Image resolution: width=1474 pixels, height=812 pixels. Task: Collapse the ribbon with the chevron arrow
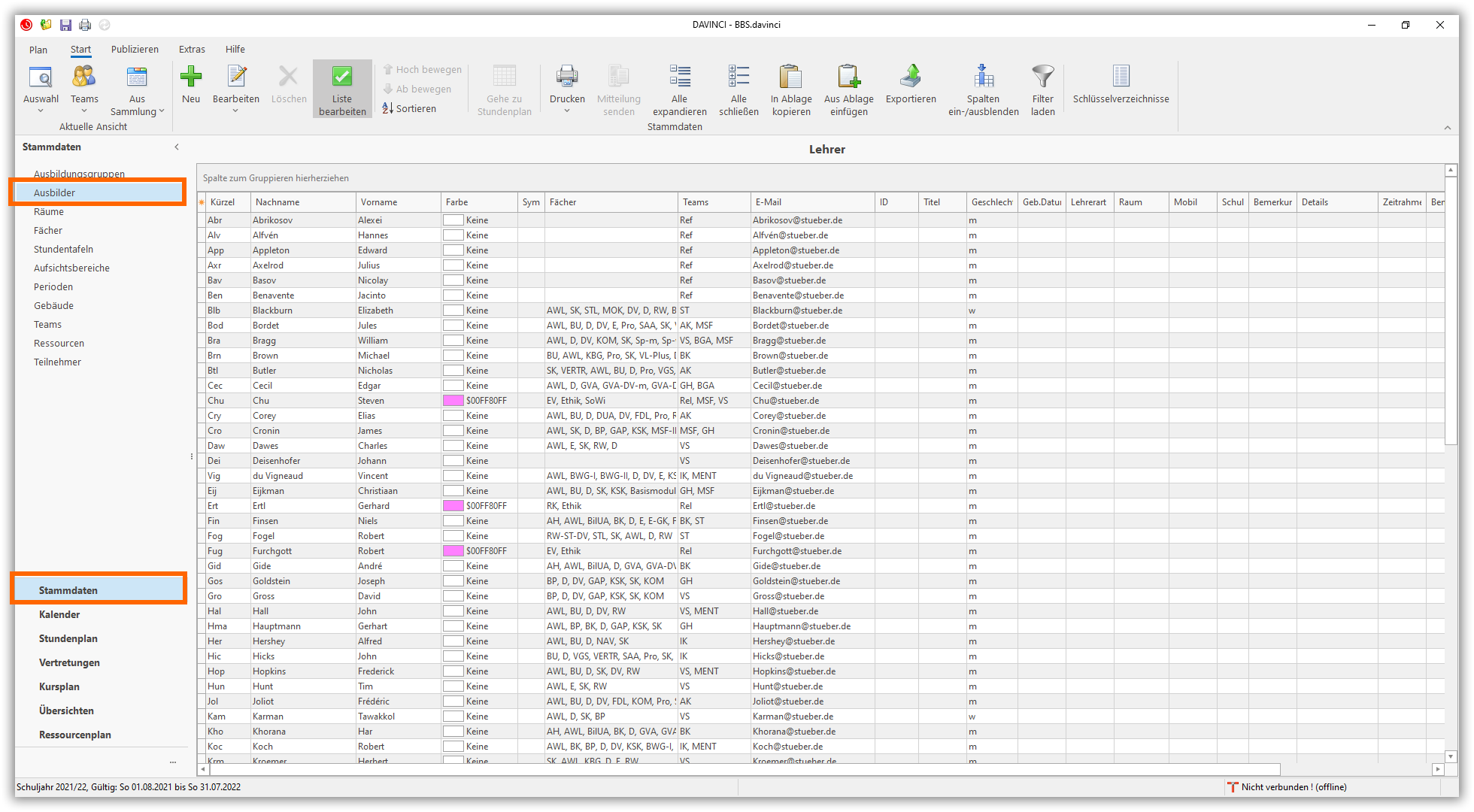click(1447, 128)
